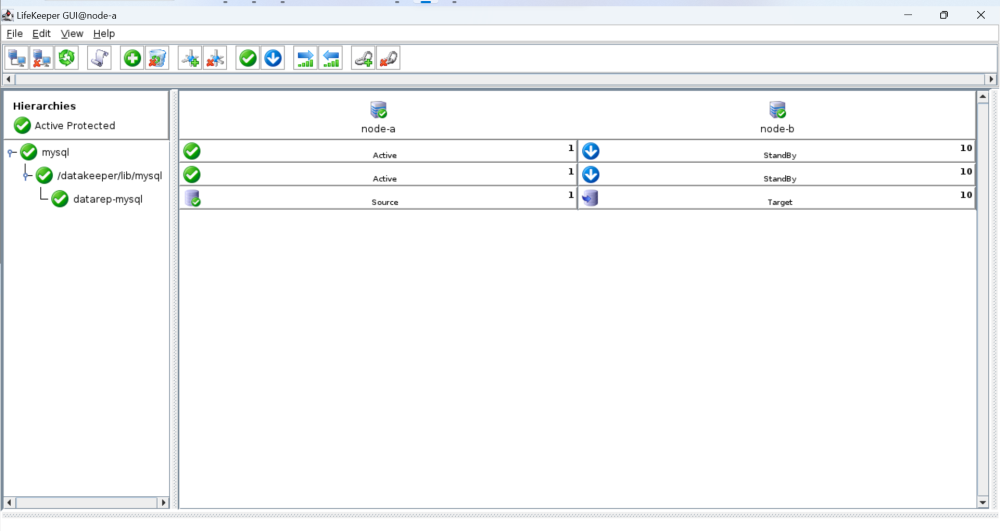Screen dimensions: 1000x531
Task: Click green check icon beside mysql in tree
Action: pyautogui.click(x=29, y=152)
